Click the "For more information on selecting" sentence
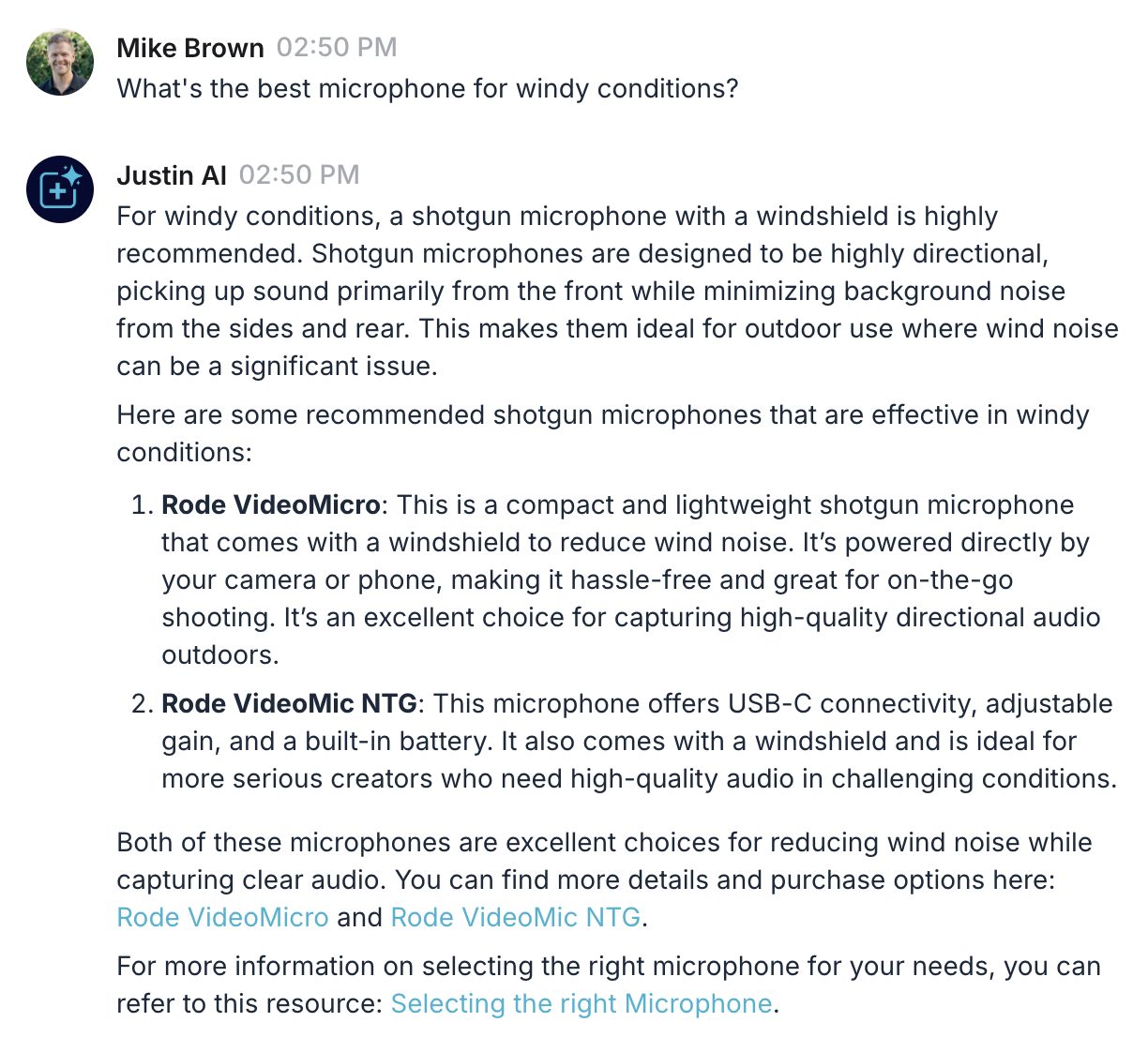This screenshot has width=1148, height=1052. (x=608, y=967)
